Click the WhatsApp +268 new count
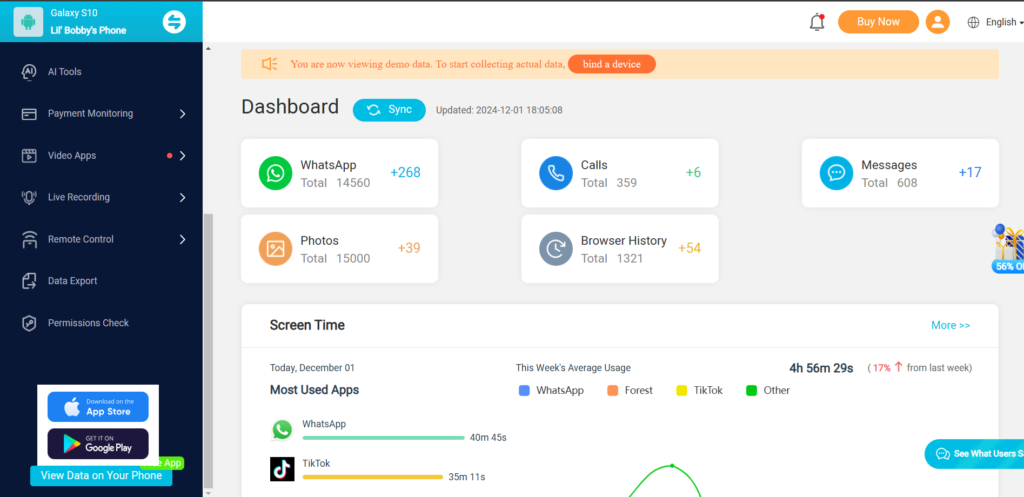This screenshot has width=1024, height=497. point(406,172)
